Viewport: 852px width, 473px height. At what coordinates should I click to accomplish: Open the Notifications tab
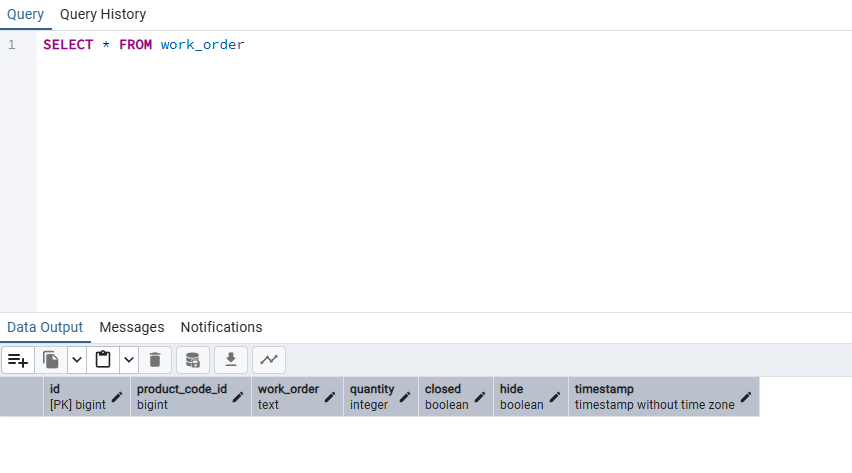point(221,327)
